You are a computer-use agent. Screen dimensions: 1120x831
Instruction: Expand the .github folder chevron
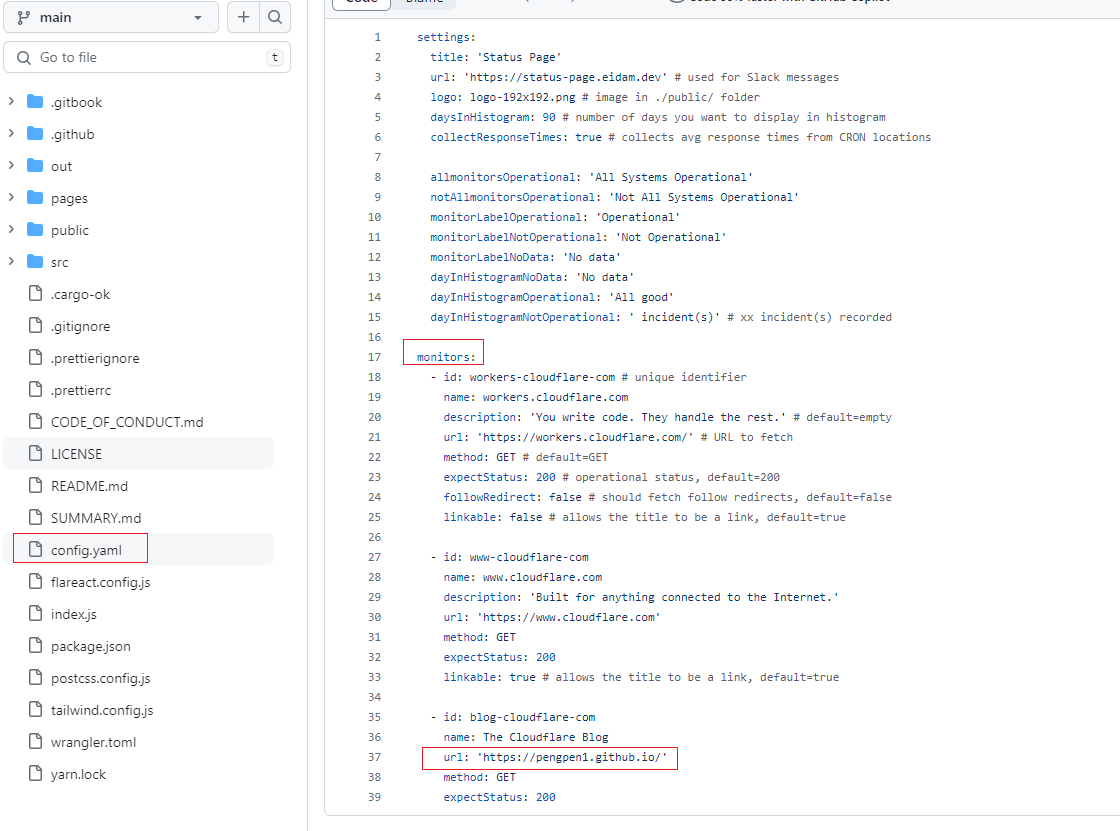click(11, 134)
